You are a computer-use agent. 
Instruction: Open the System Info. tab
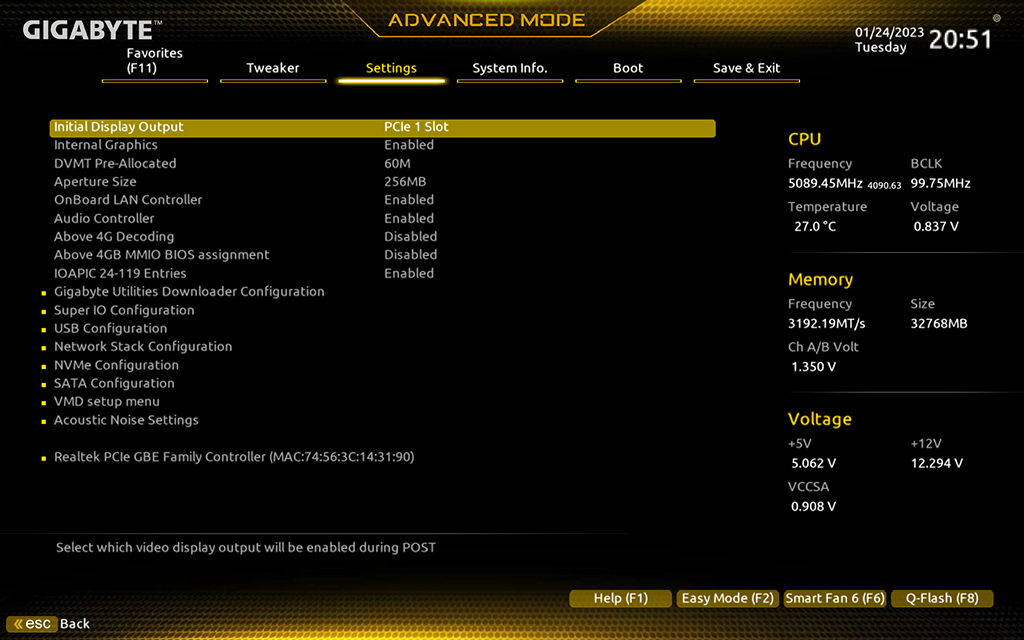coord(510,68)
